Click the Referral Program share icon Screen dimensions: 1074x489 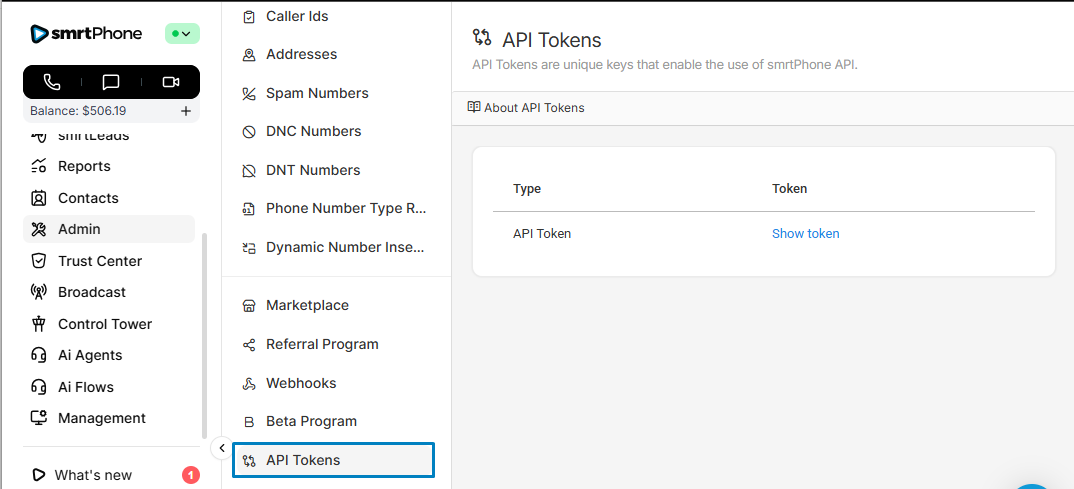click(x=249, y=345)
